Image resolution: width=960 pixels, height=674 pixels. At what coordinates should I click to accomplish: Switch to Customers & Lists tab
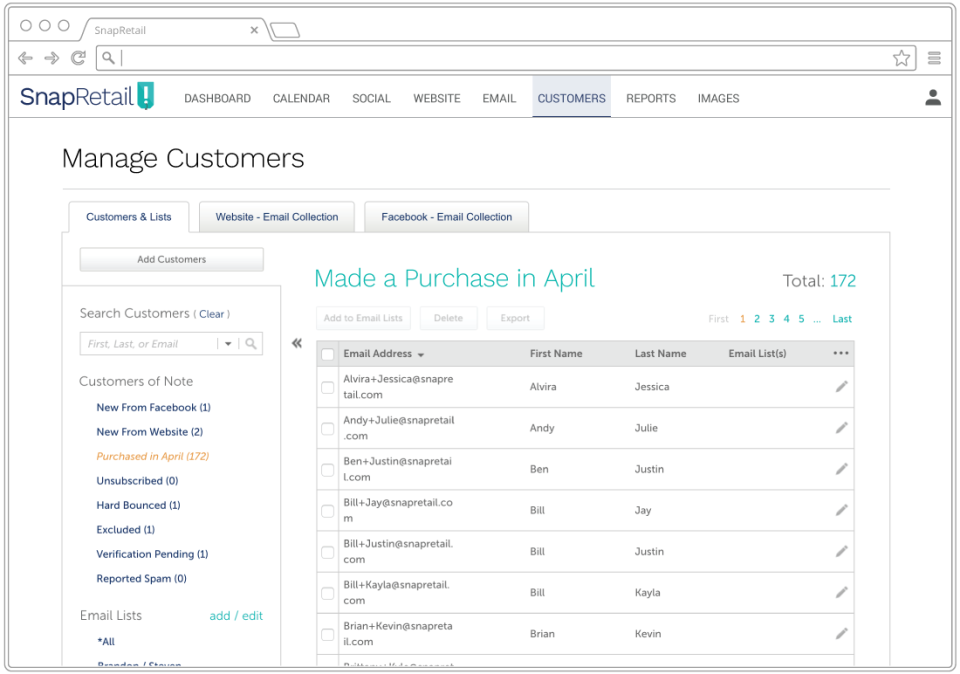[x=129, y=217]
